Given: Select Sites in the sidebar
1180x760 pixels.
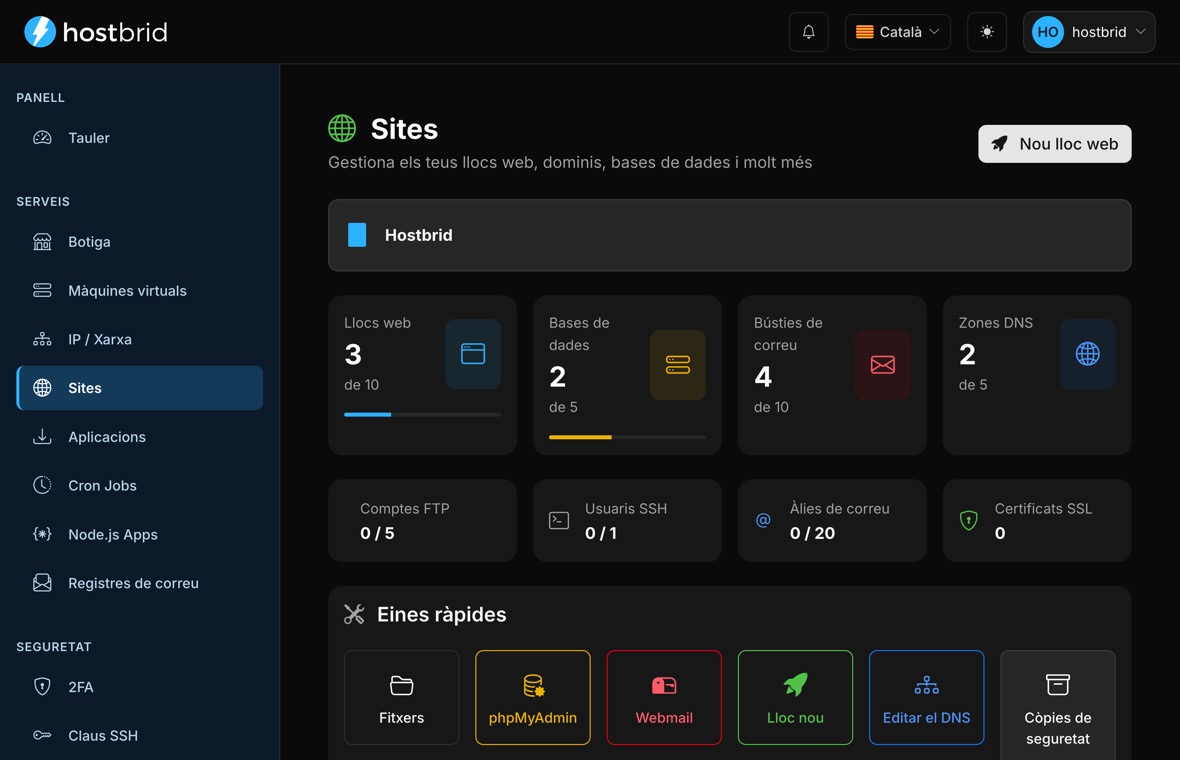Looking at the screenshot, I should pyautogui.click(x=140, y=388).
